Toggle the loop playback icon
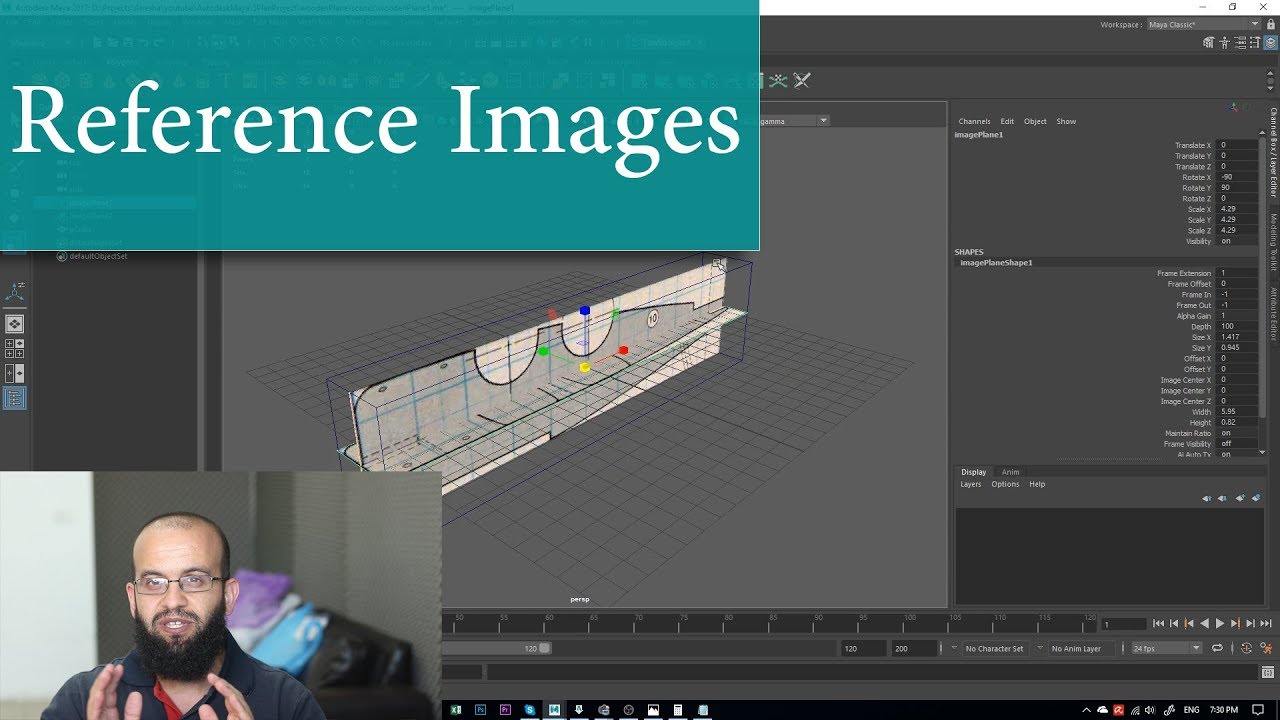The height and width of the screenshot is (720, 1280). tap(1217, 648)
